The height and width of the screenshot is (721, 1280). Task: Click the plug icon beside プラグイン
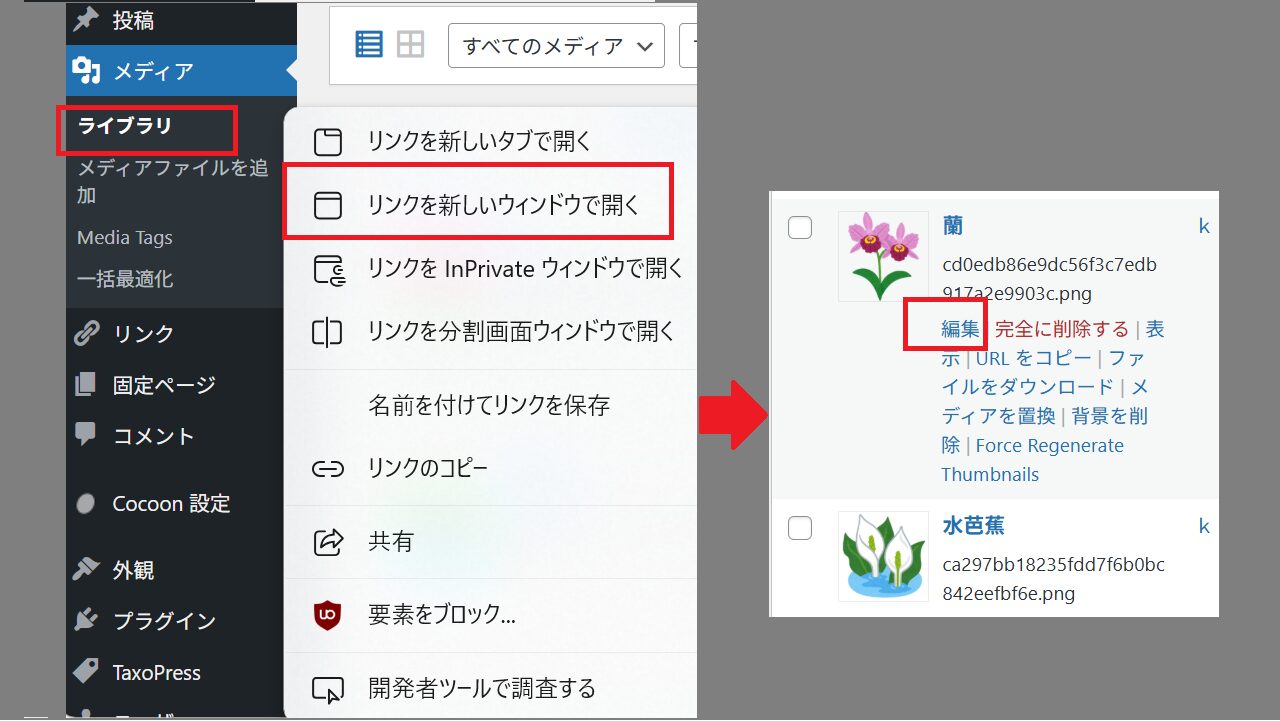click(x=87, y=621)
